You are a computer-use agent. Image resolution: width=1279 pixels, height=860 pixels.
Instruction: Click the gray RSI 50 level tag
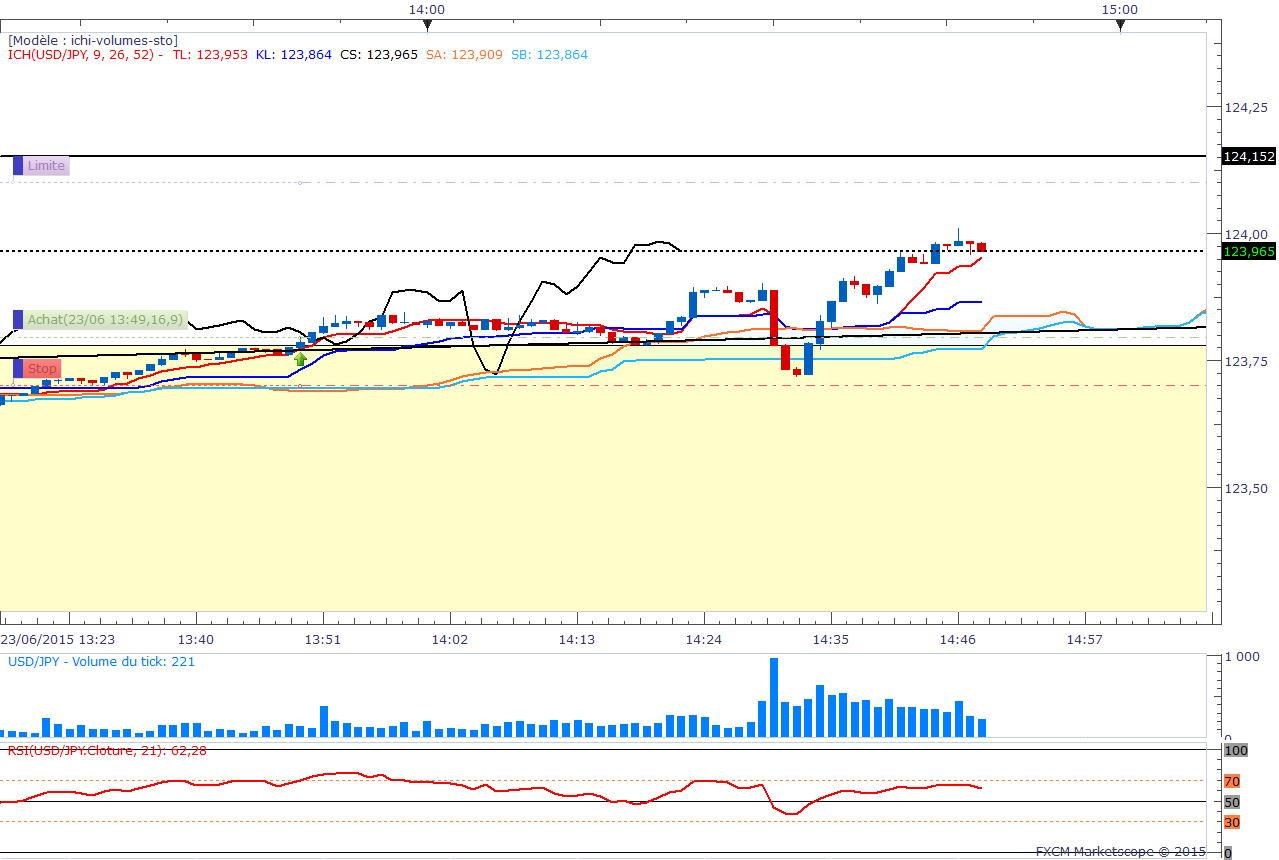coord(1232,802)
